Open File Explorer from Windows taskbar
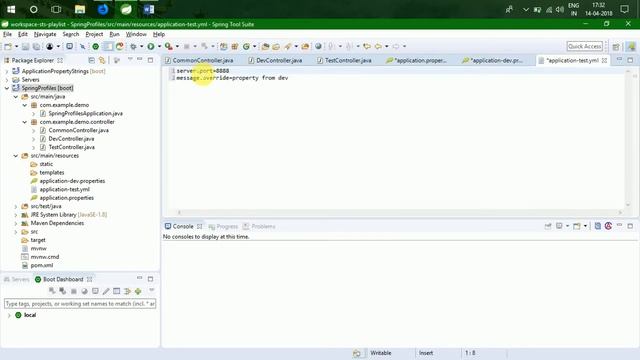The width and height of the screenshot is (640, 360). coord(80,9)
